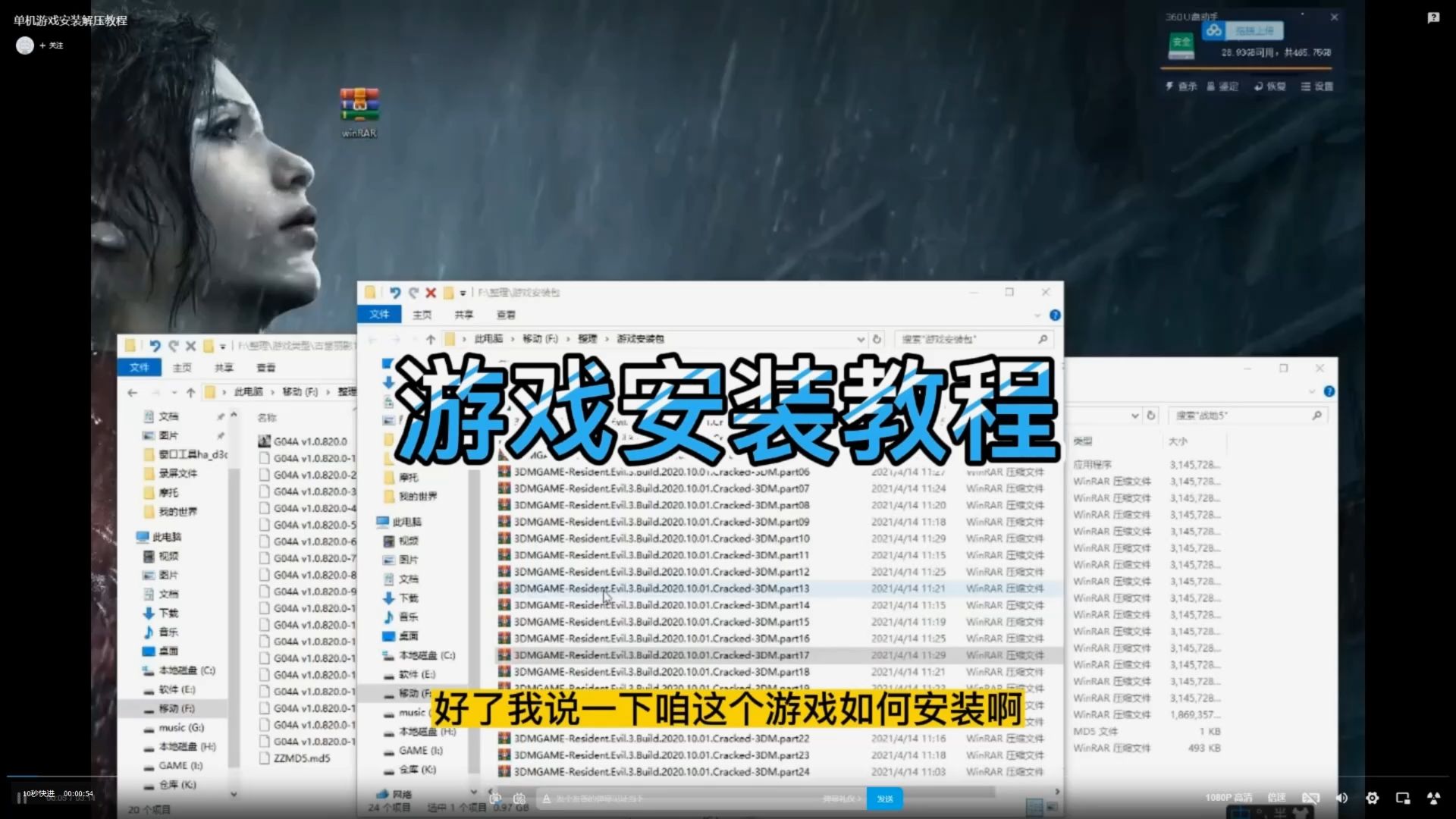Image resolution: width=1456 pixels, height=819 pixels.
Task: Open the 主页 tab in the front Explorer window
Action: coord(422,315)
